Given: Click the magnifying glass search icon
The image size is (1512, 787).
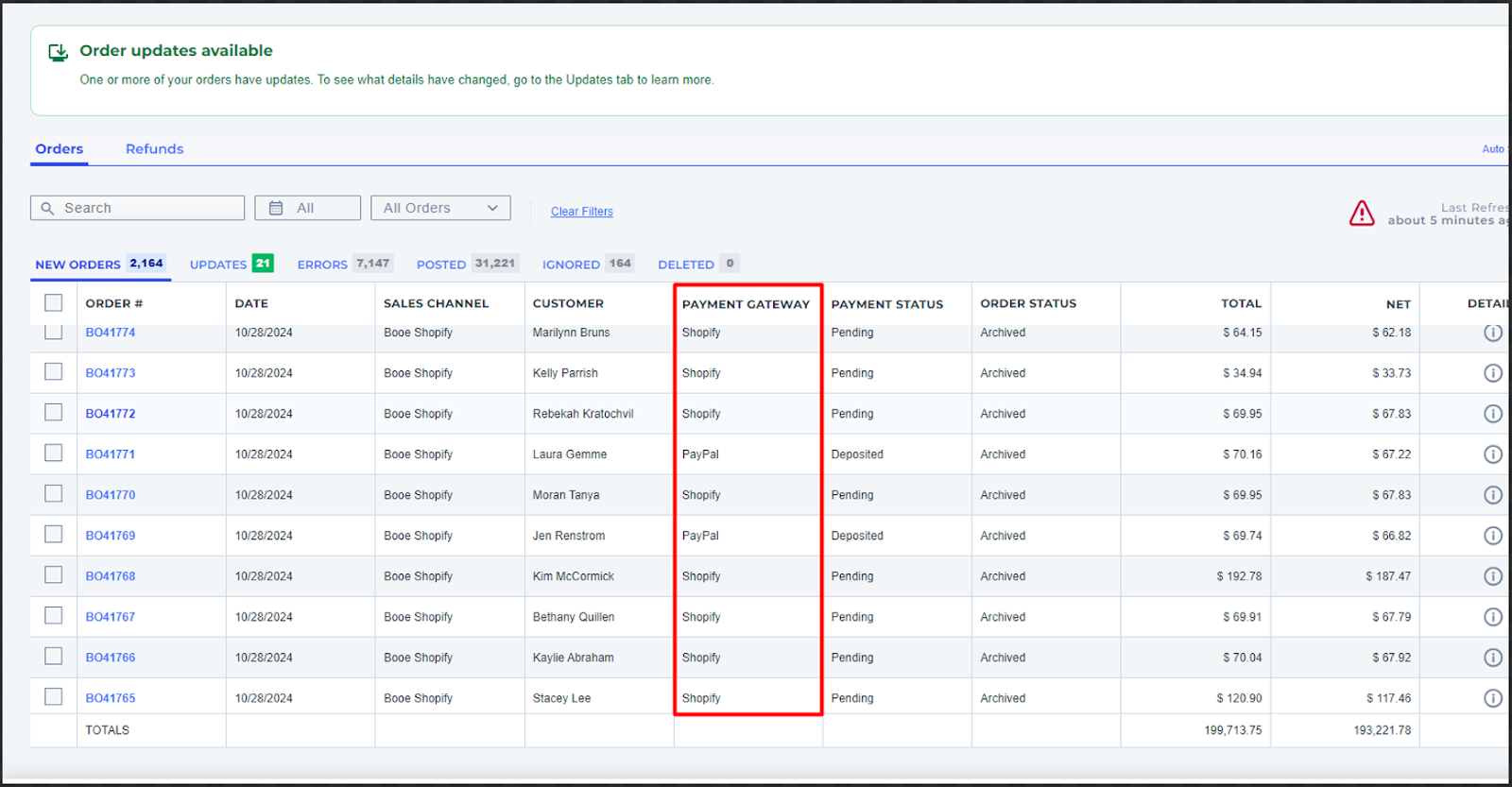Looking at the screenshot, I should click(47, 208).
